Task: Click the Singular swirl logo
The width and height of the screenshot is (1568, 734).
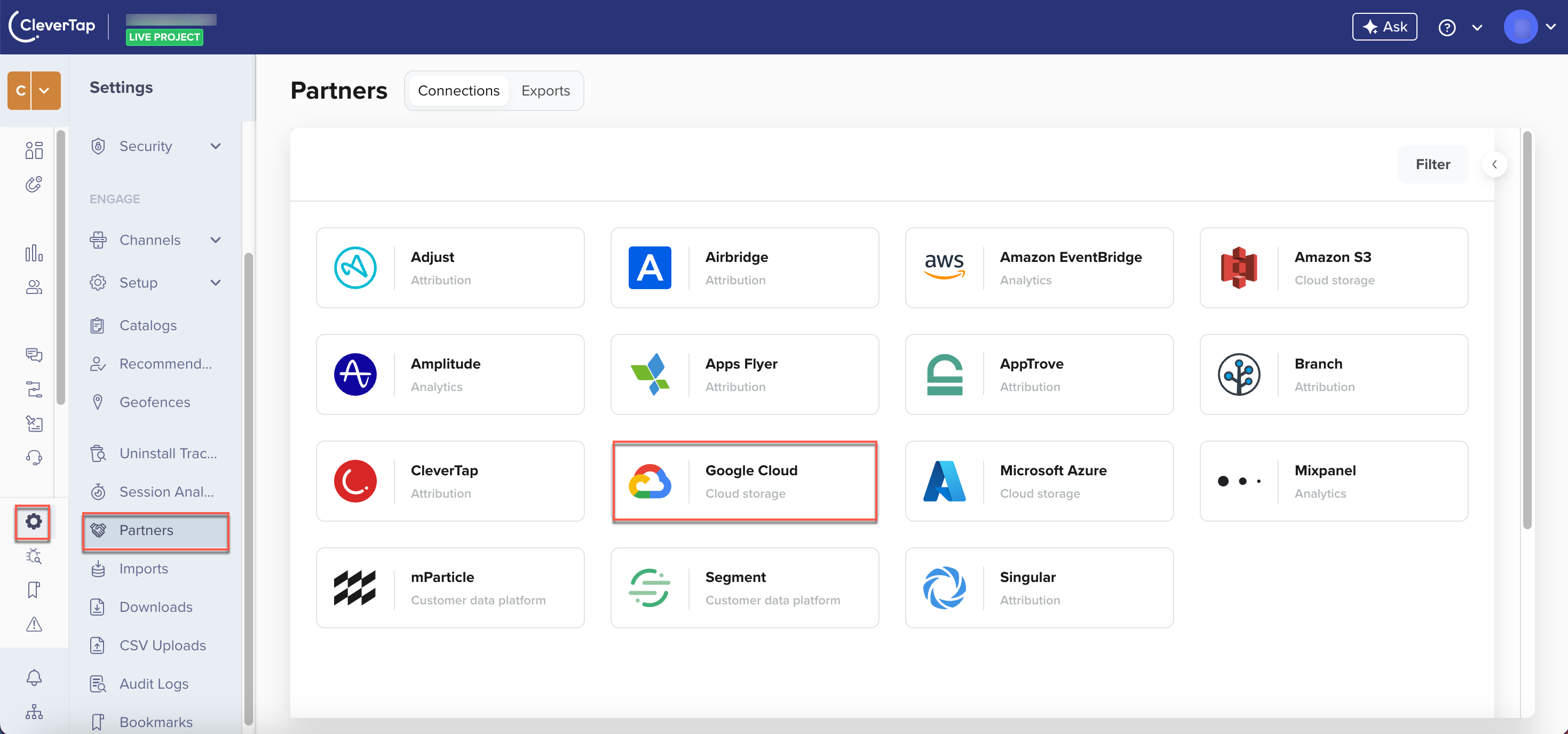Action: tap(944, 588)
